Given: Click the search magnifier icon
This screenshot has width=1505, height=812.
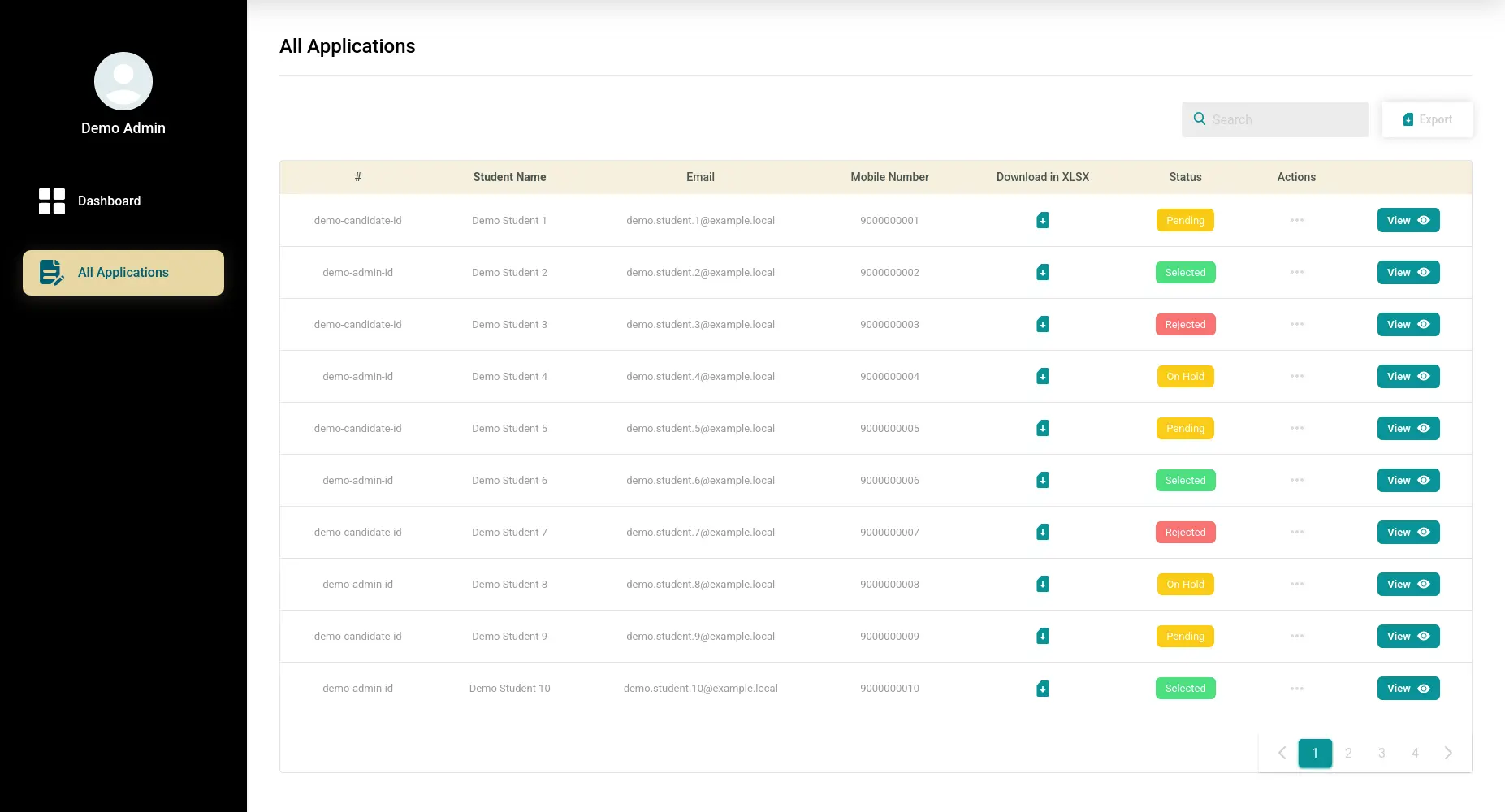Looking at the screenshot, I should tap(1200, 119).
